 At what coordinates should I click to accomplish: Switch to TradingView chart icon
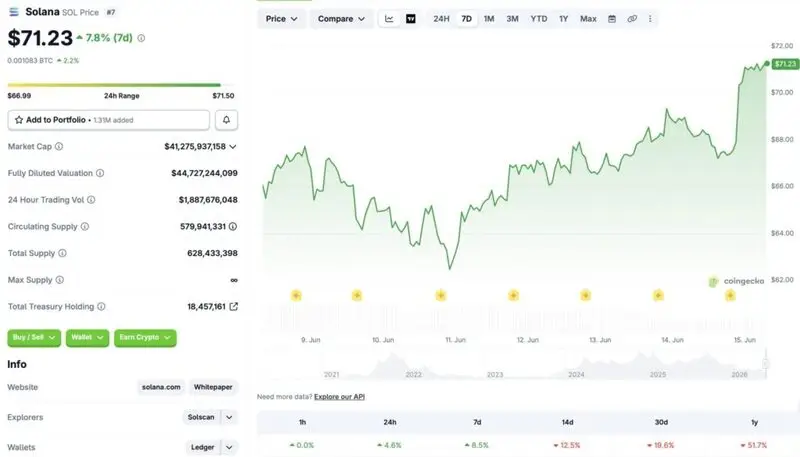click(x=411, y=19)
